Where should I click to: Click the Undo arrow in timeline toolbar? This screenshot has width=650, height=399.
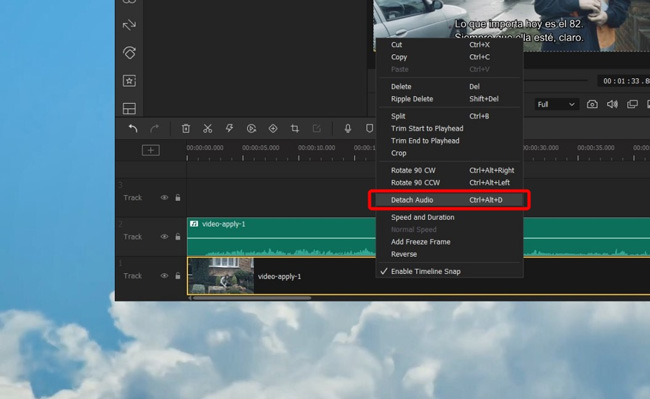tap(133, 129)
